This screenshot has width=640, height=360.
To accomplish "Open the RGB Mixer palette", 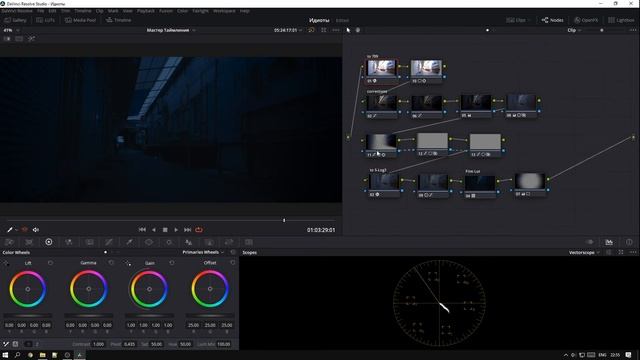I will pos(69,242).
